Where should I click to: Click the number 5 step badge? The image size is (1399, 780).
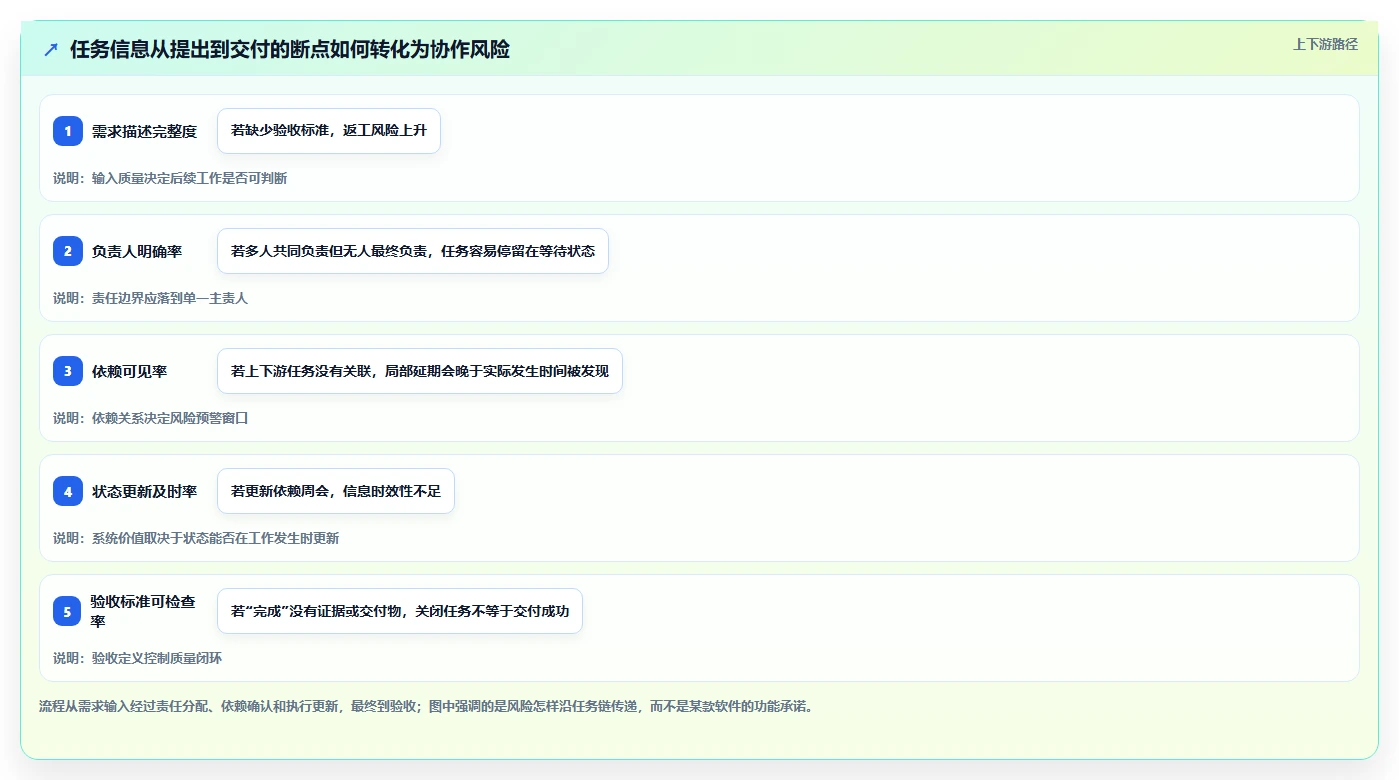pyautogui.click(x=68, y=611)
